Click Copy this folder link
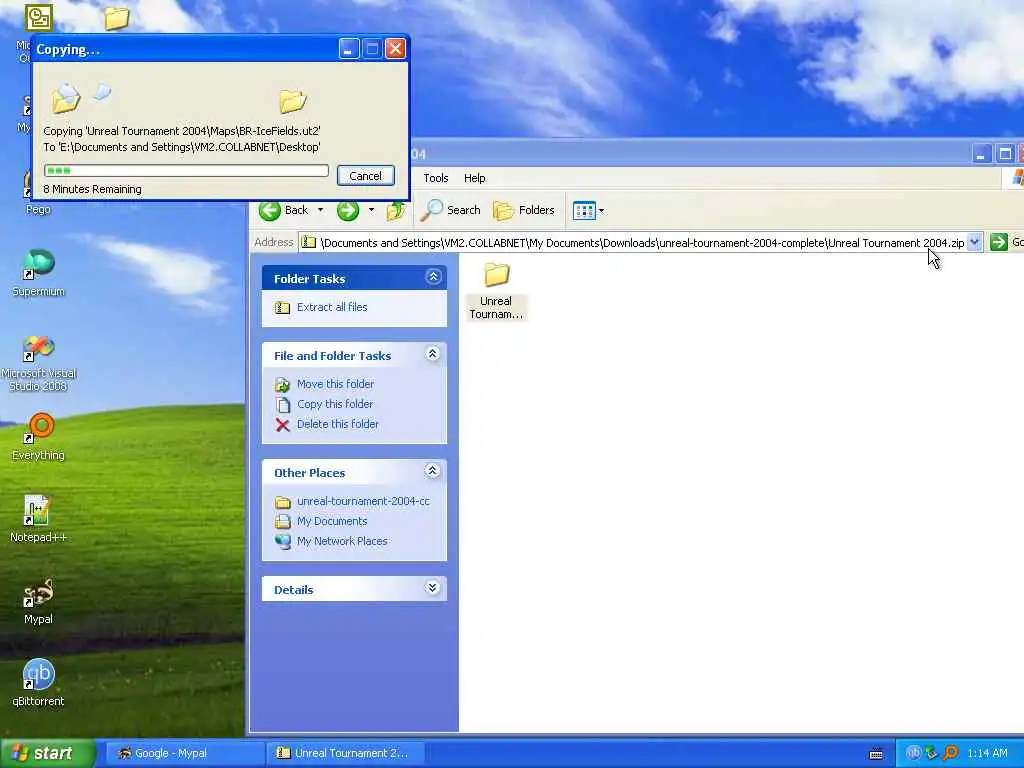This screenshot has height=768, width=1024. 334,404
